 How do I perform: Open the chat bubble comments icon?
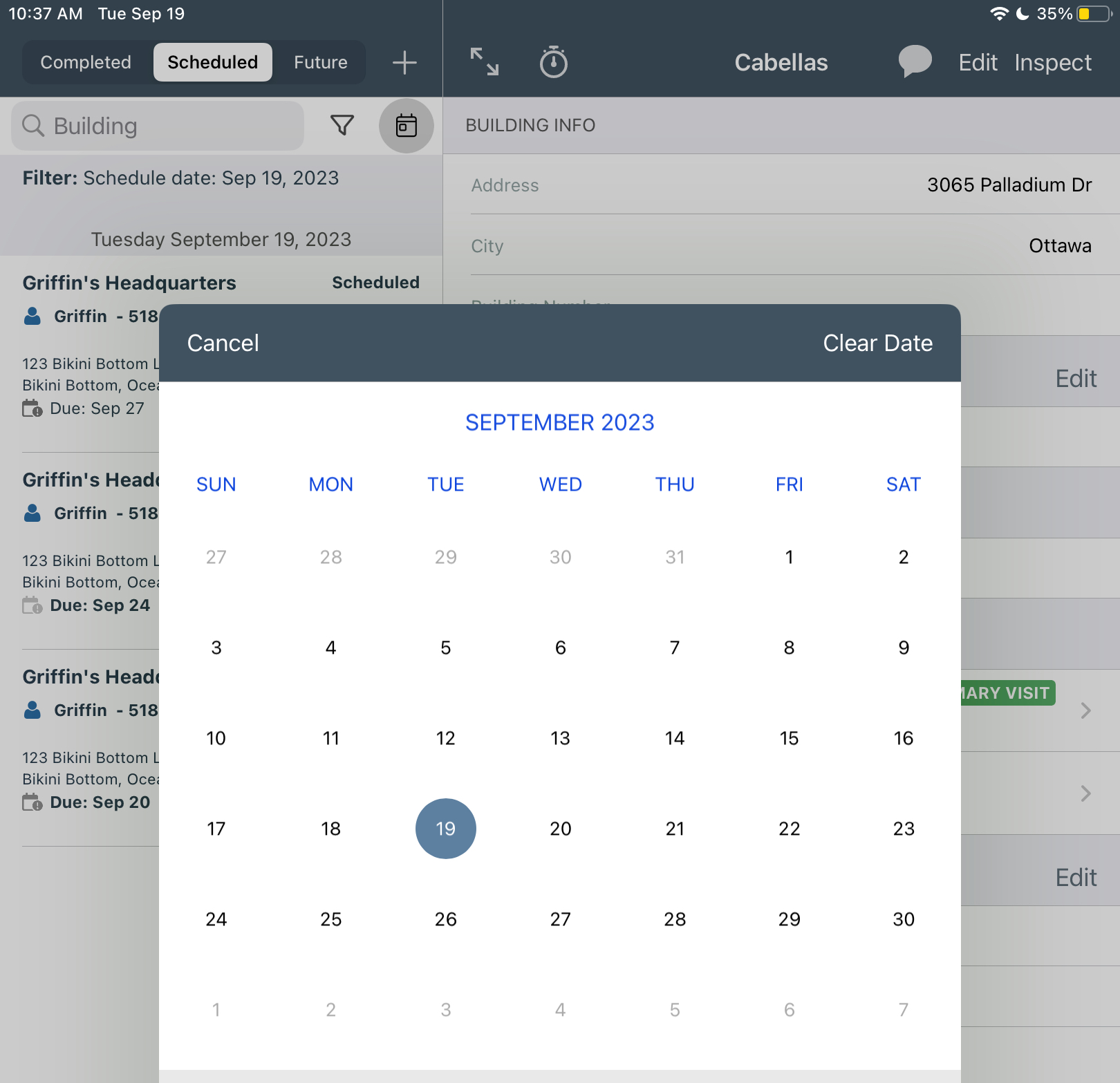(x=915, y=62)
